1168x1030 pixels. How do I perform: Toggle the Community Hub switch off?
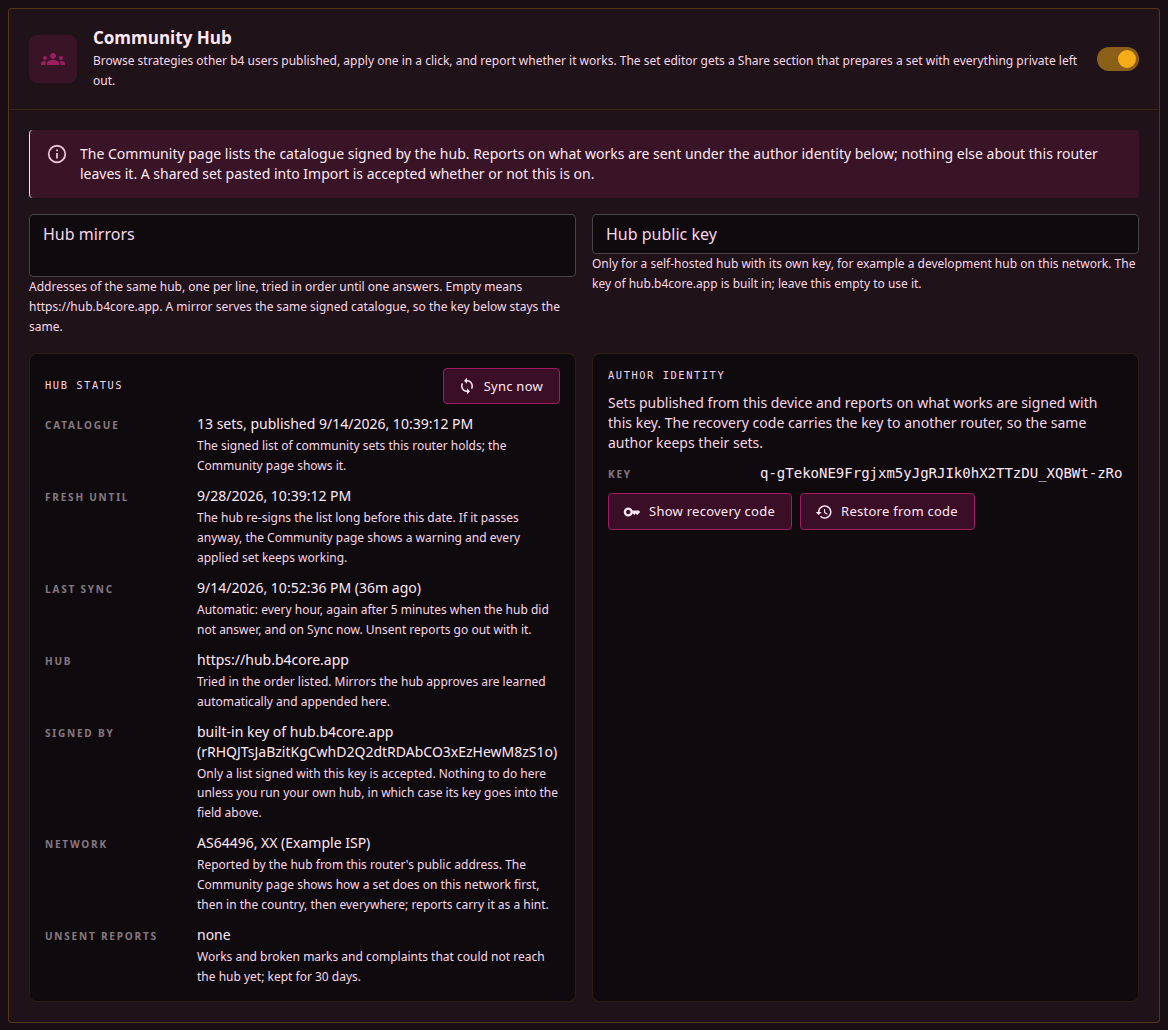click(x=1117, y=59)
